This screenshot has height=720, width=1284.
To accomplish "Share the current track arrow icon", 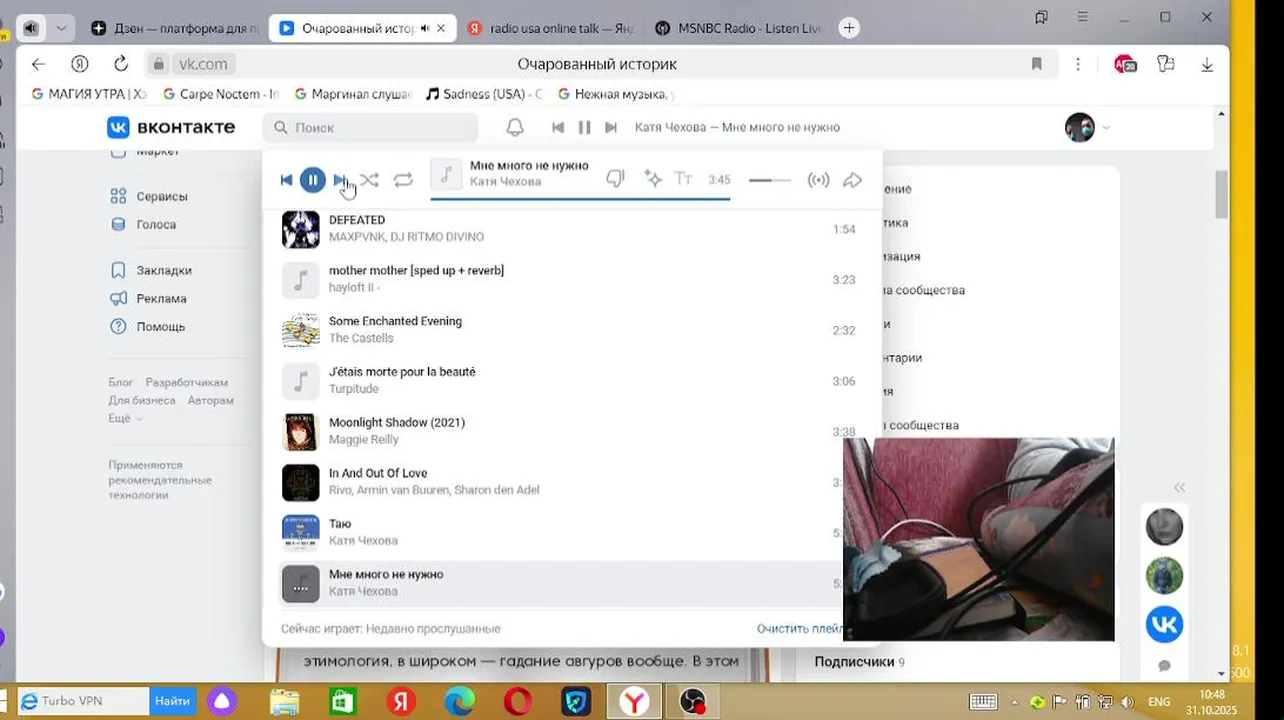I will coord(853,180).
